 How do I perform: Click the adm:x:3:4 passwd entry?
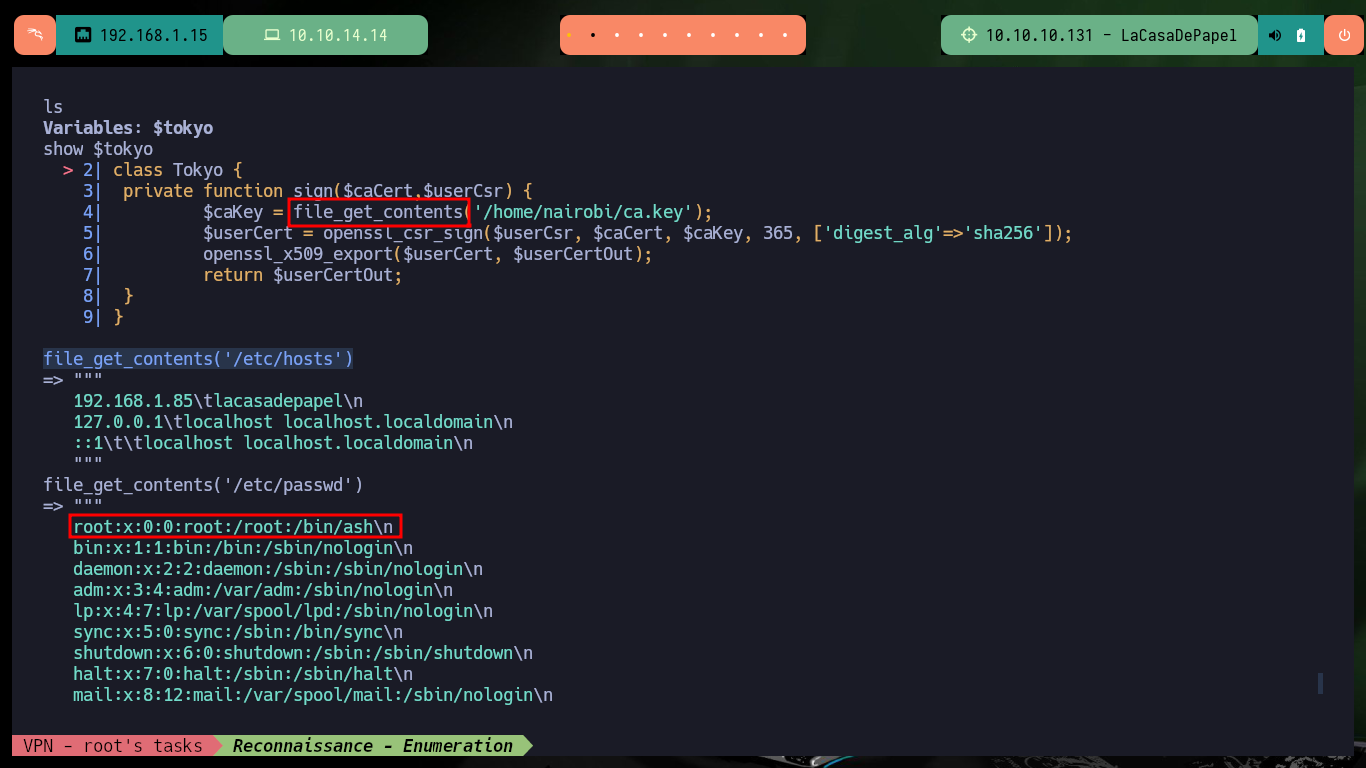tap(263, 590)
